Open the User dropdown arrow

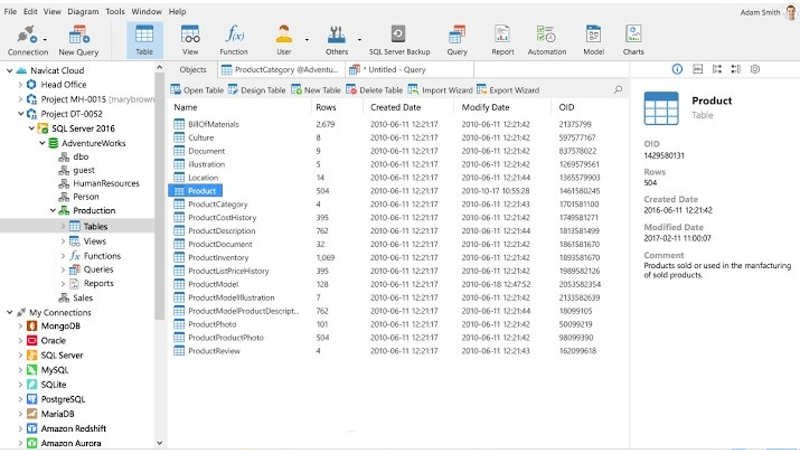point(307,39)
